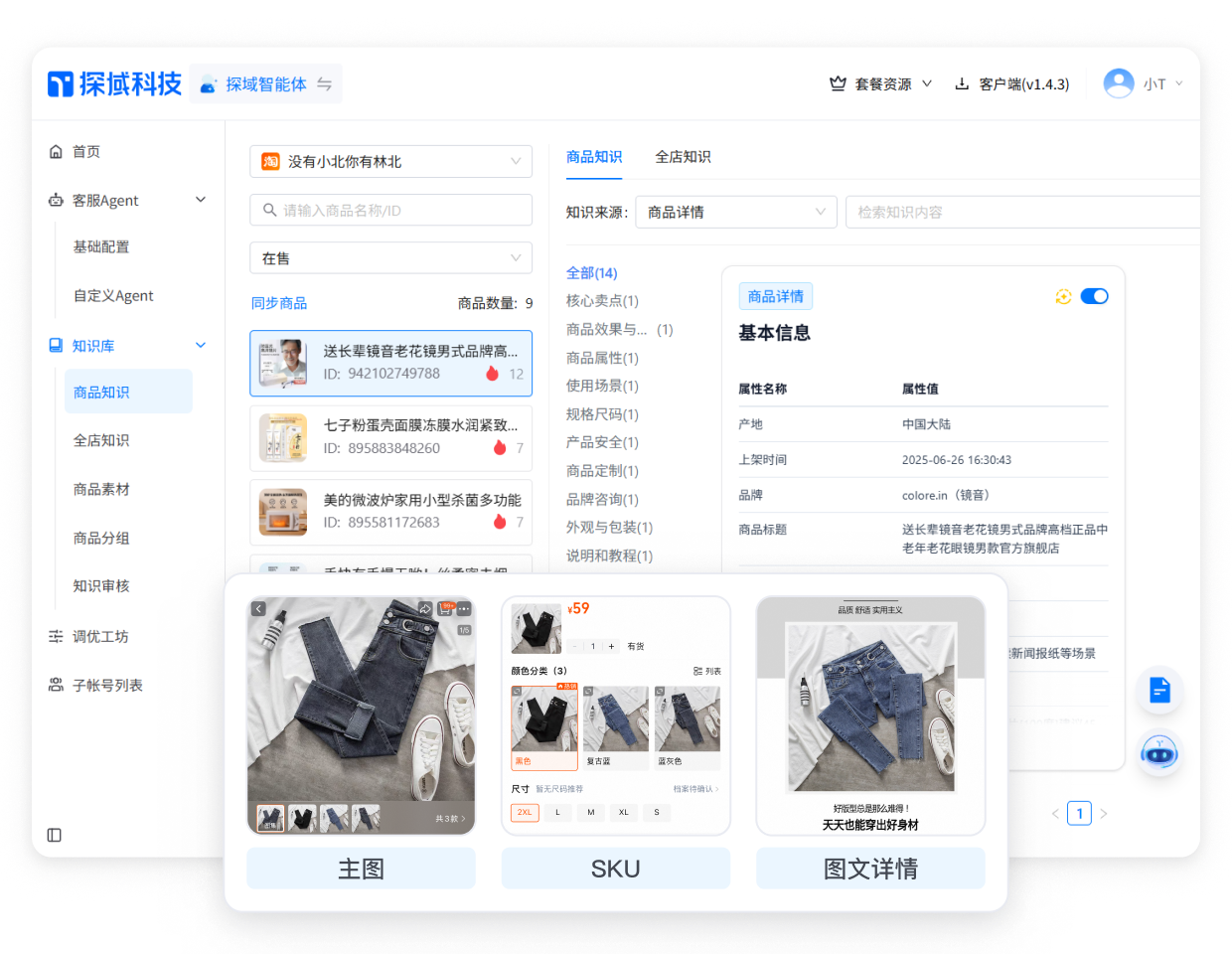Click the 同步商品 link
1232x954 pixels.
pos(277,302)
